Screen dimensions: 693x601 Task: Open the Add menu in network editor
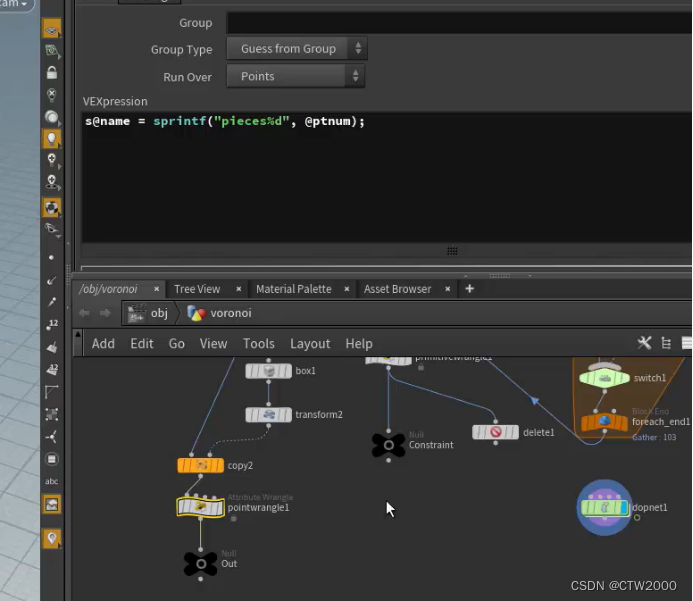tap(103, 344)
